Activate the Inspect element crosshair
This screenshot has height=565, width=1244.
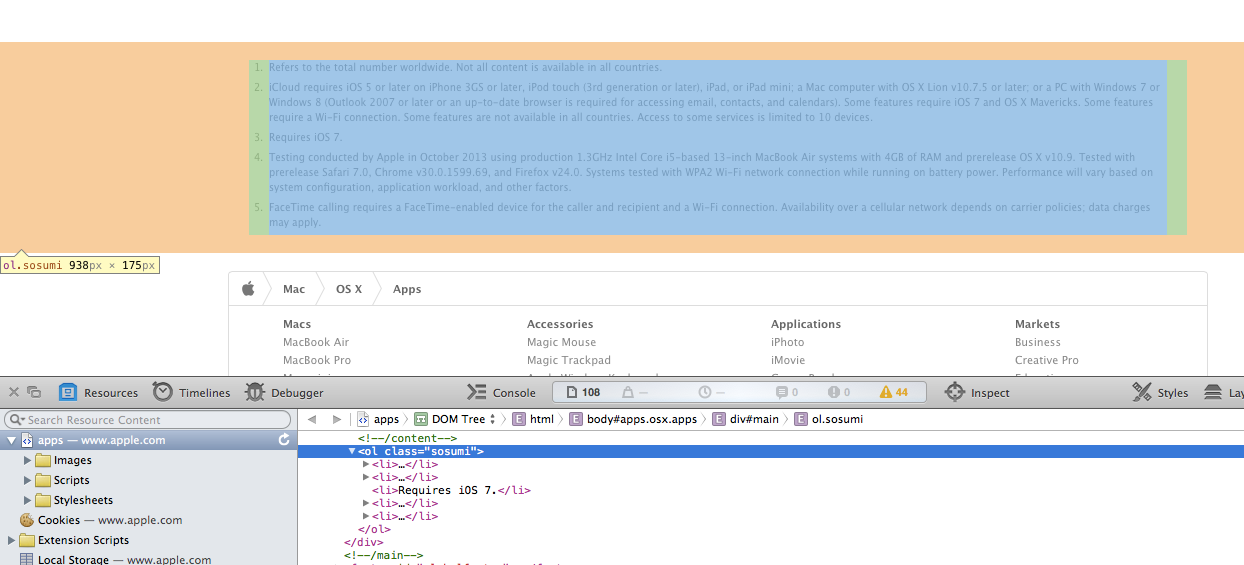point(977,393)
